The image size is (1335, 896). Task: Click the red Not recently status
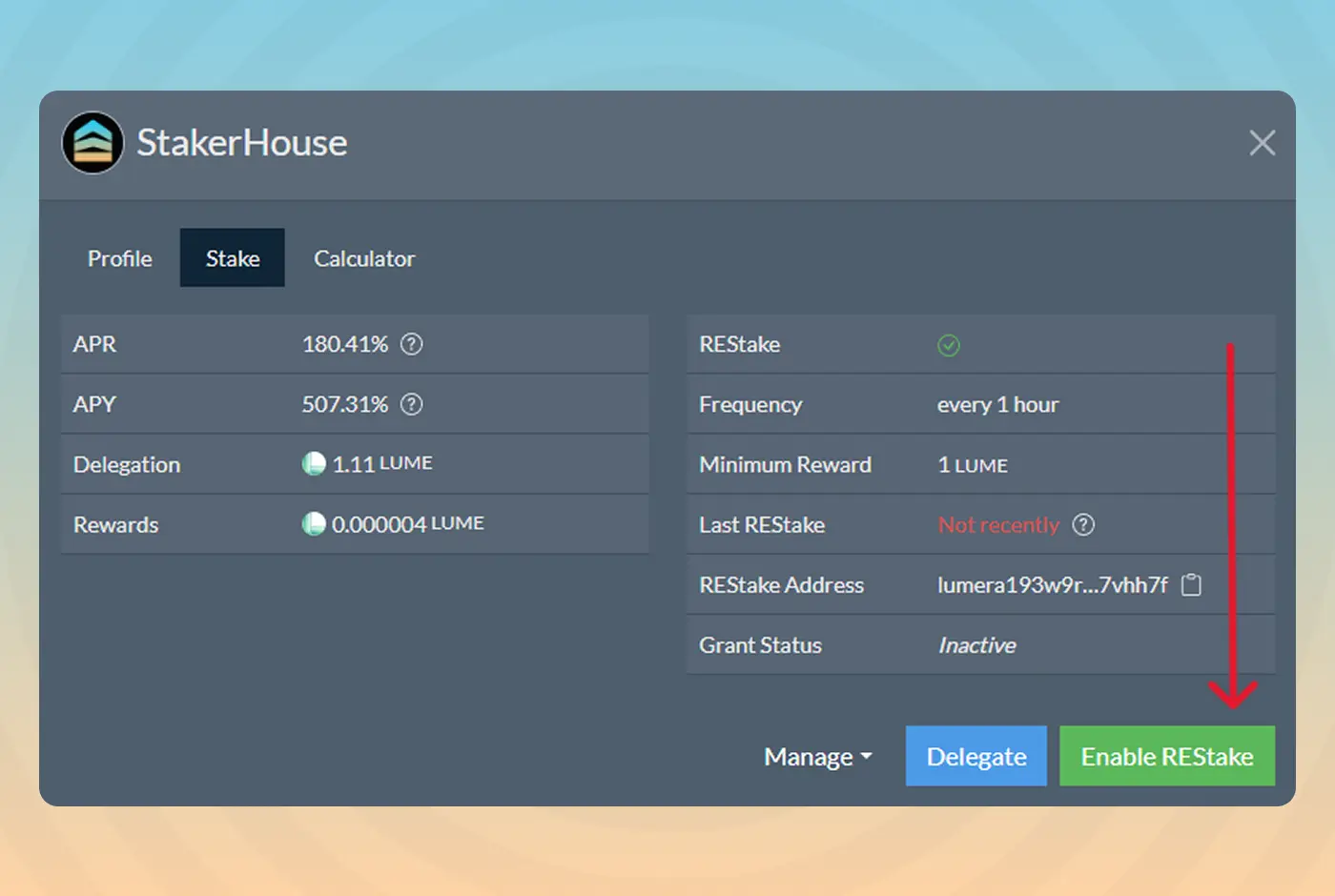[998, 525]
